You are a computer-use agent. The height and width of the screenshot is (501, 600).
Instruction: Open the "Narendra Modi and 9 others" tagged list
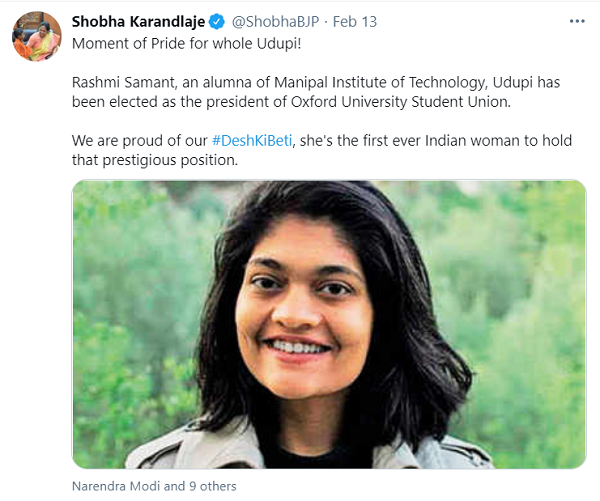tap(154, 486)
